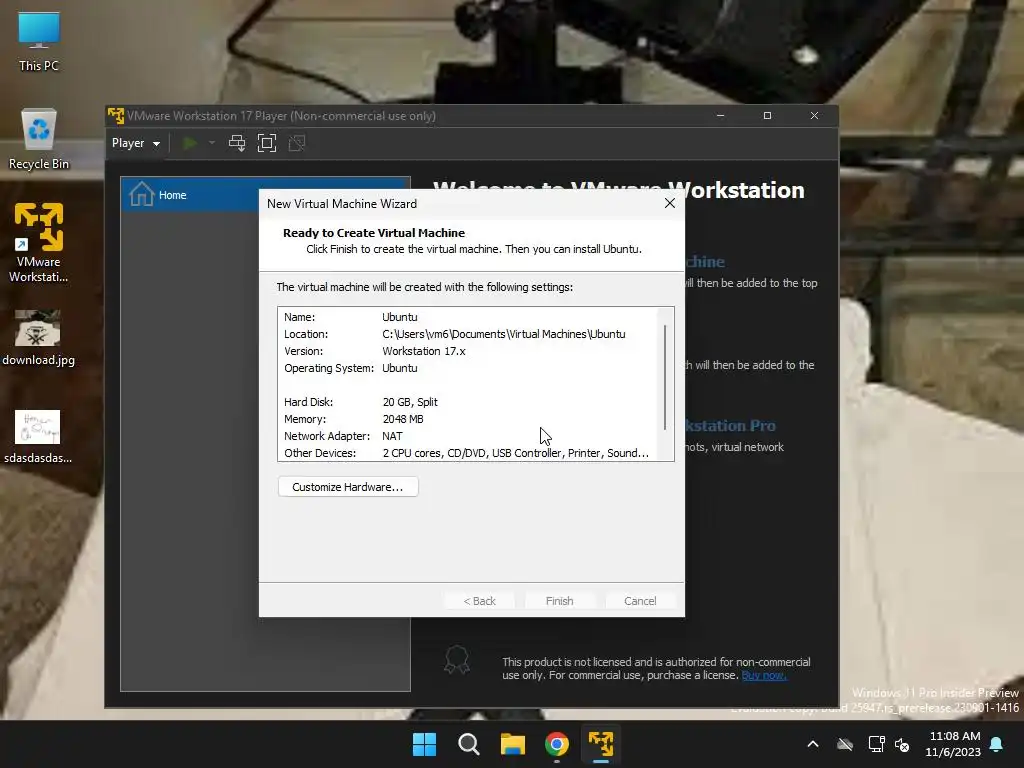
Task: Click the Memory 2048 MB value
Action: coord(403,419)
